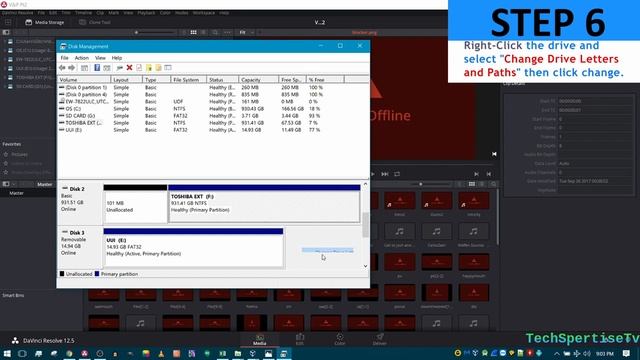Click the Disk 3 Removable label panel
Viewport: 640px width, 360px height.
[80, 247]
